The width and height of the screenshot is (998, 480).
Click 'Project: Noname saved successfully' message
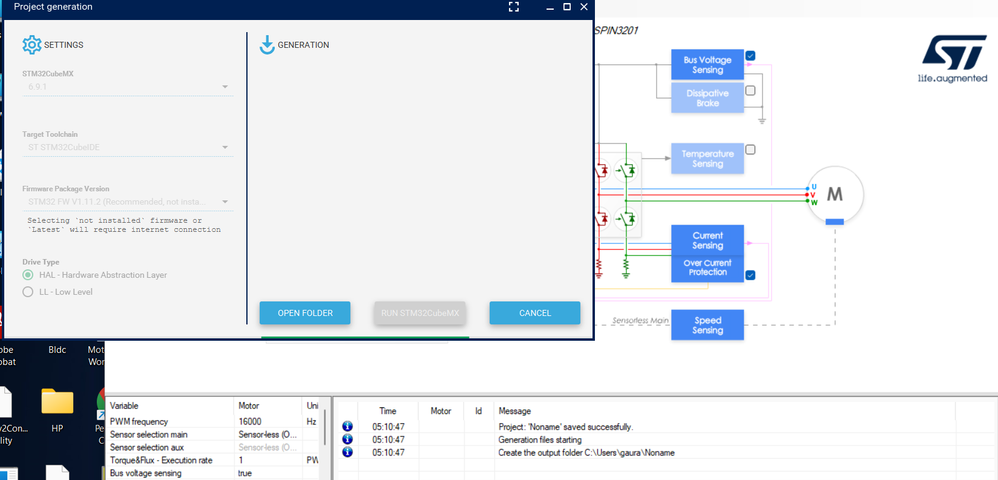pos(565,427)
